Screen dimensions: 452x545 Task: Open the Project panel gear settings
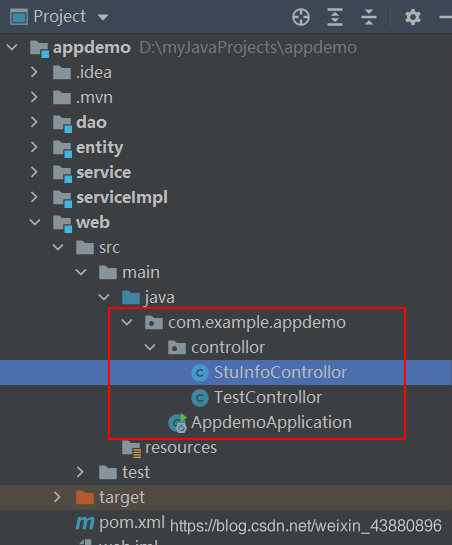413,17
